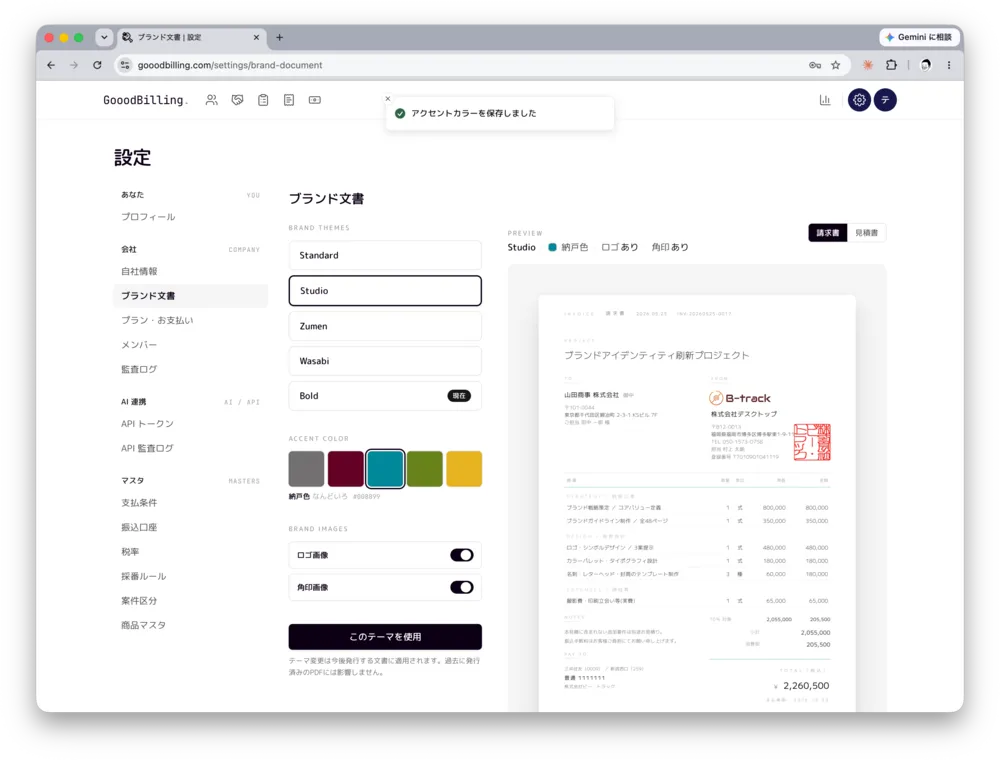Select the Studio brand theme
Viewport: 1000px width, 760px height.
(x=385, y=291)
